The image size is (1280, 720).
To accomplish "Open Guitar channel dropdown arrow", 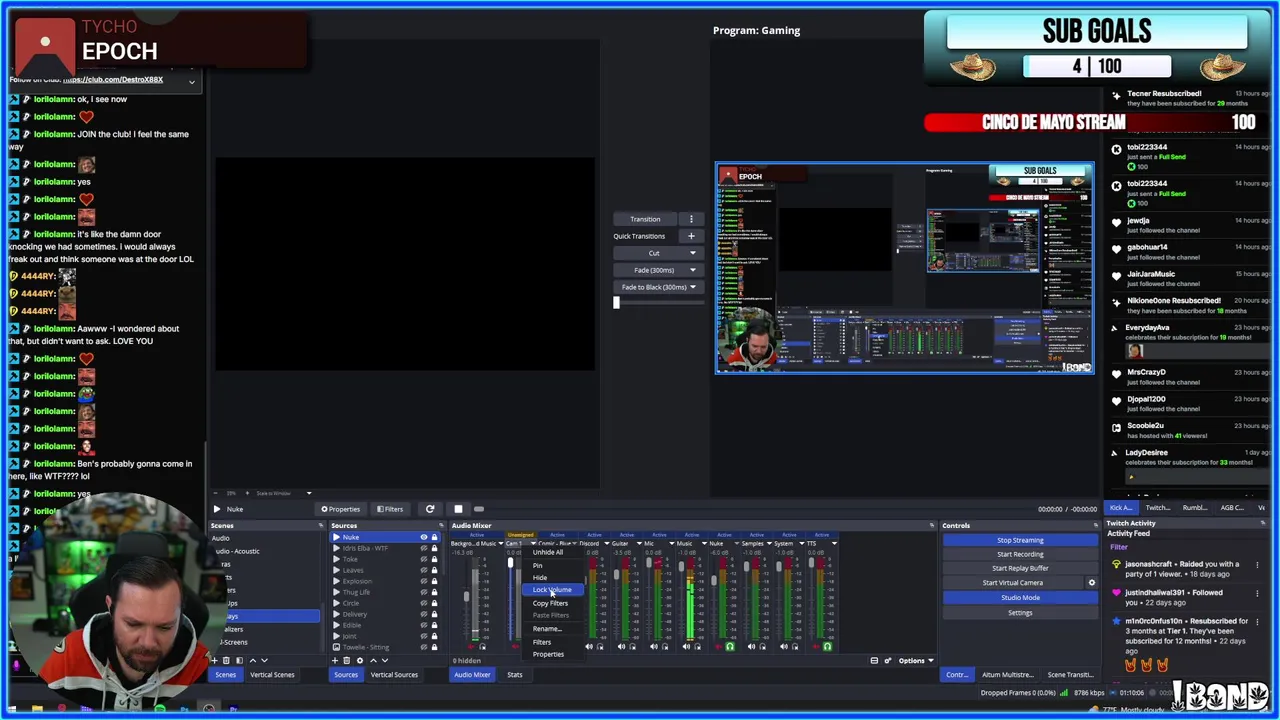I will pos(639,543).
